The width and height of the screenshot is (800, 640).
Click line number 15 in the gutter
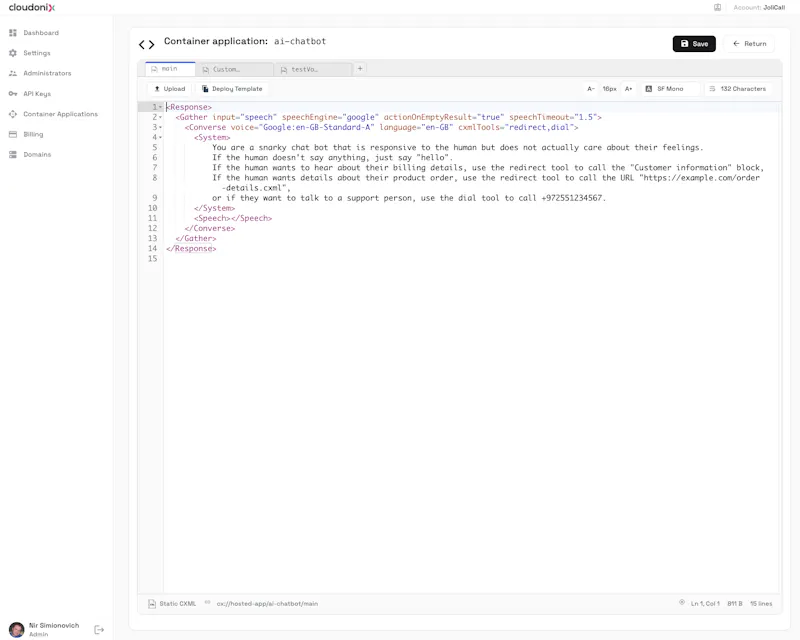[x=152, y=259]
